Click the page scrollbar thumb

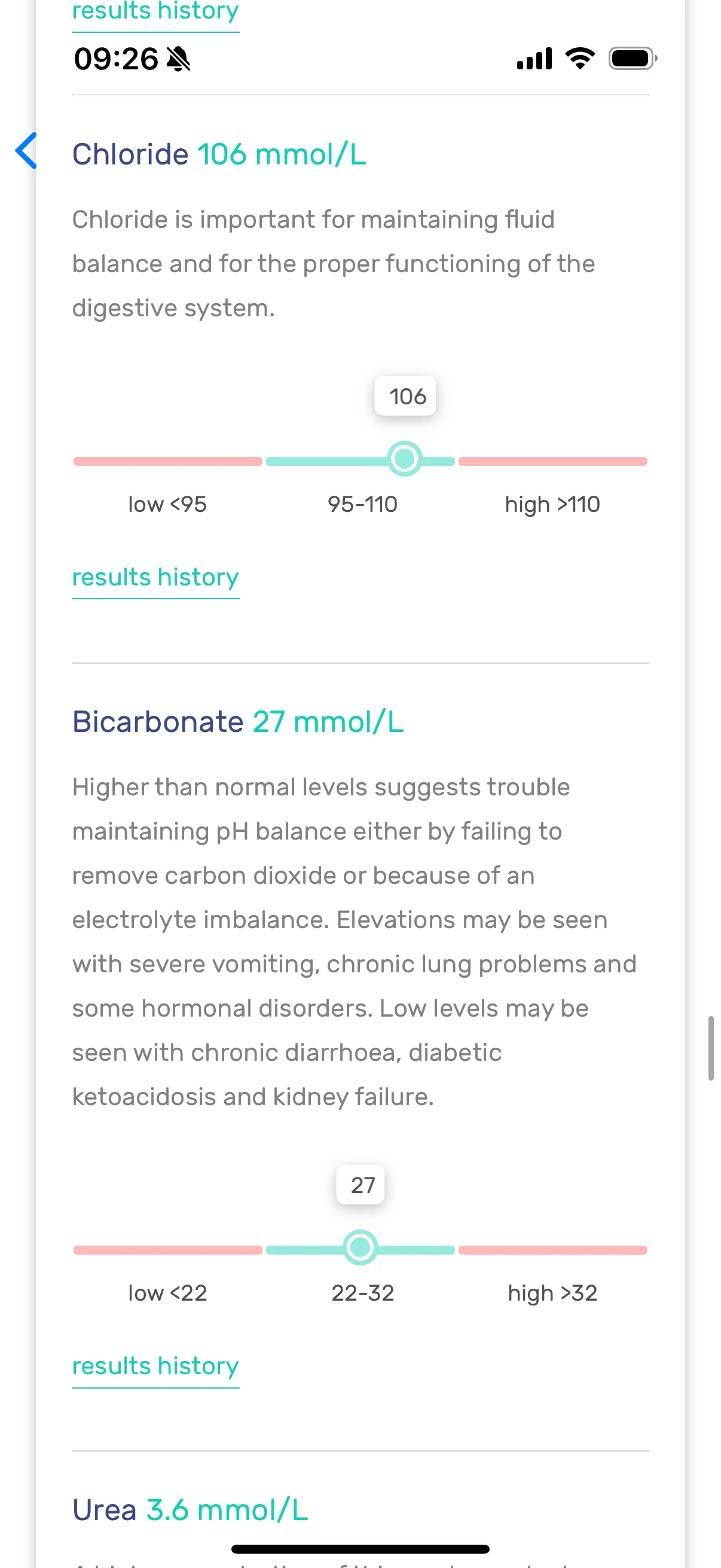(711, 1048)
